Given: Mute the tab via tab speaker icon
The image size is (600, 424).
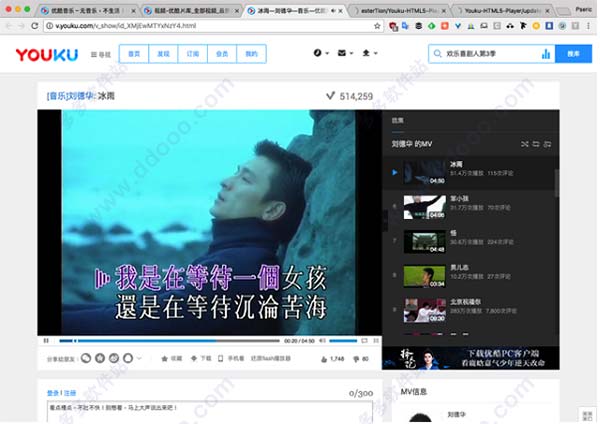Looking at the screenshot, I should click(x=333, y=11).
